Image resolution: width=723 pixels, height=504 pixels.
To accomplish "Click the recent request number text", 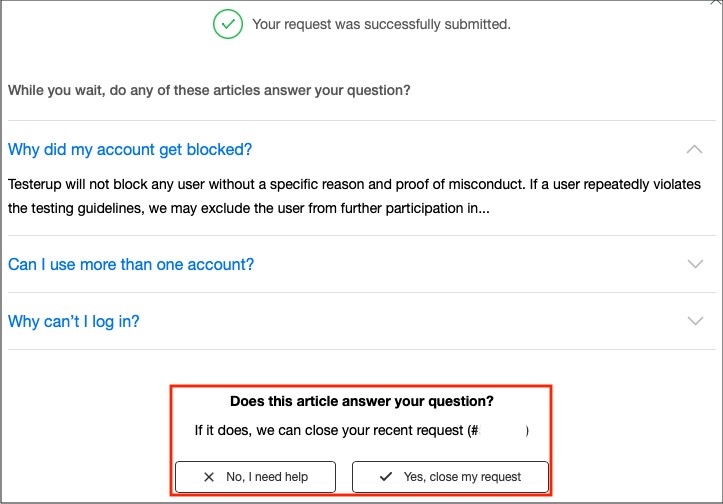I will pyautogui.click(x=498, y=431).
